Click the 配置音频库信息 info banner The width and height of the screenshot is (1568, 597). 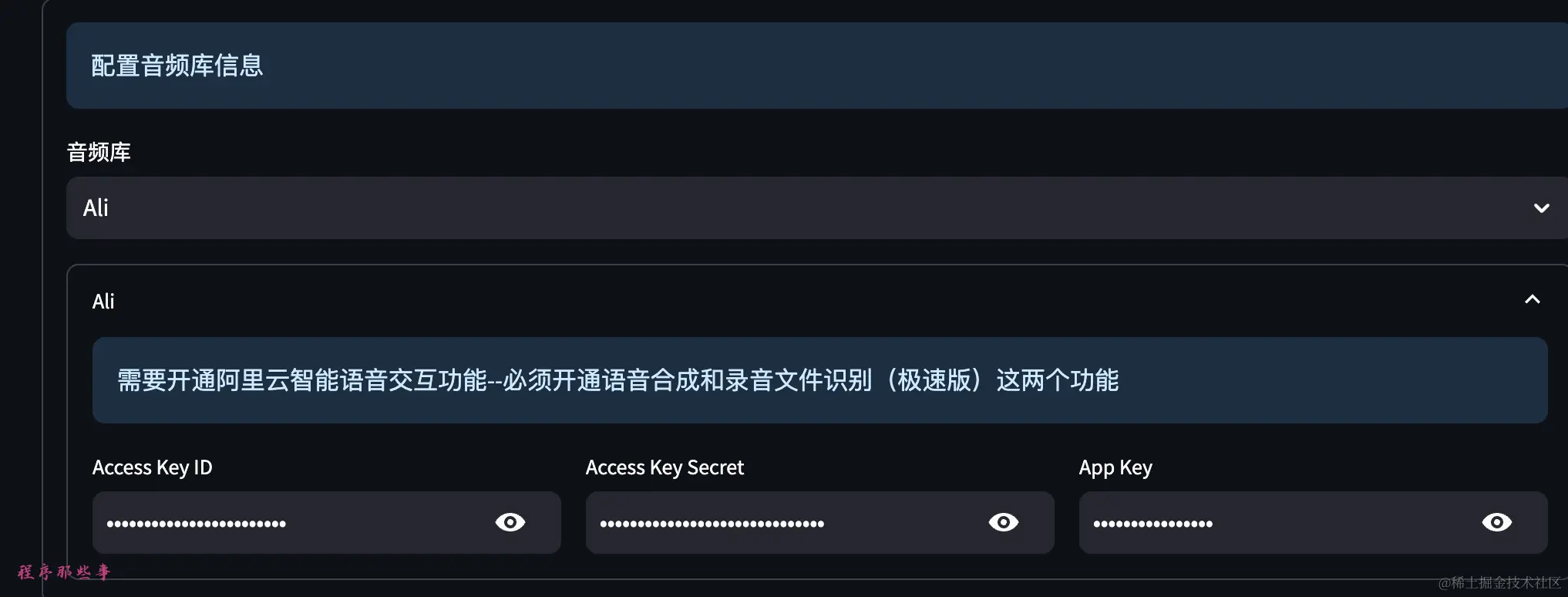point(817,66)
